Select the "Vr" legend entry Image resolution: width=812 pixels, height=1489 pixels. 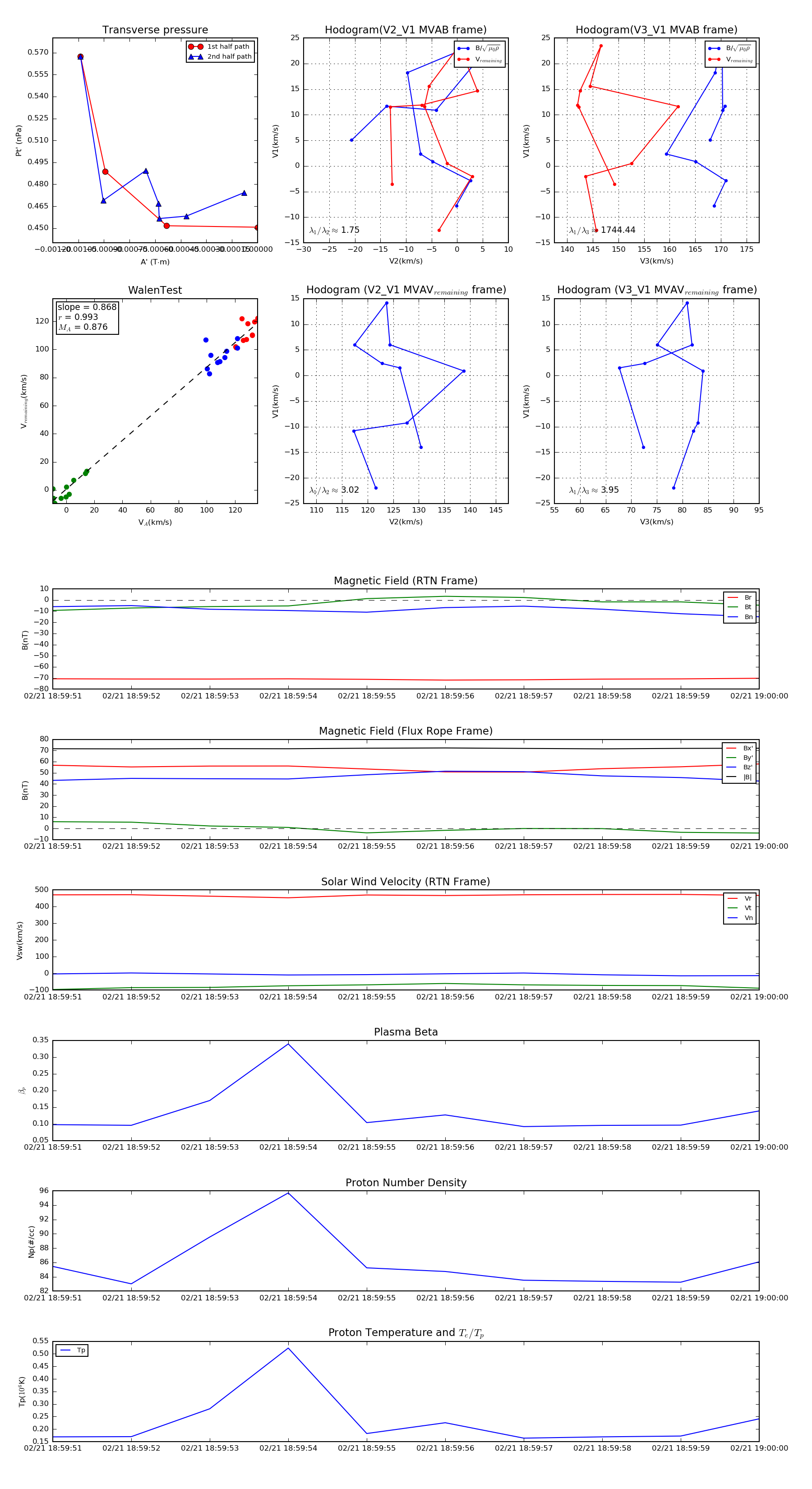coord(740,899)
